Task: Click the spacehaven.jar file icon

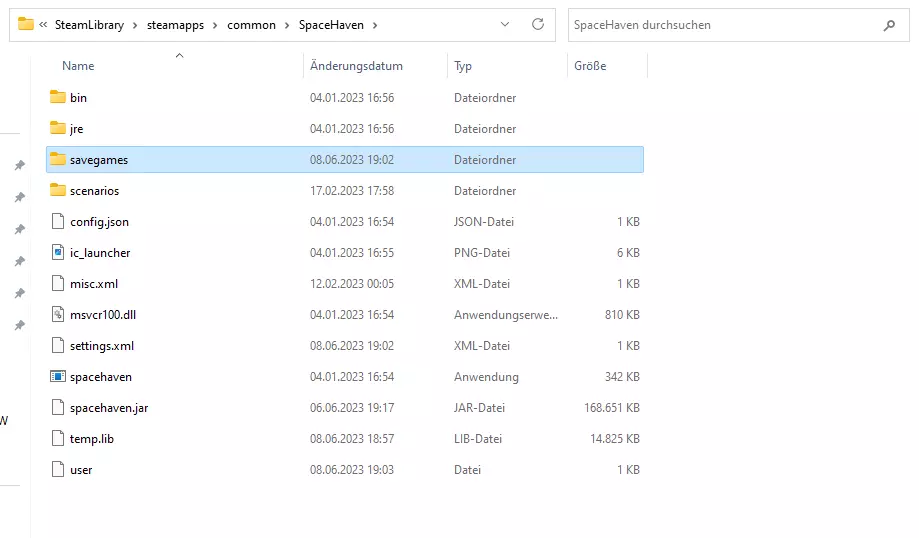Action: (57, 408)
